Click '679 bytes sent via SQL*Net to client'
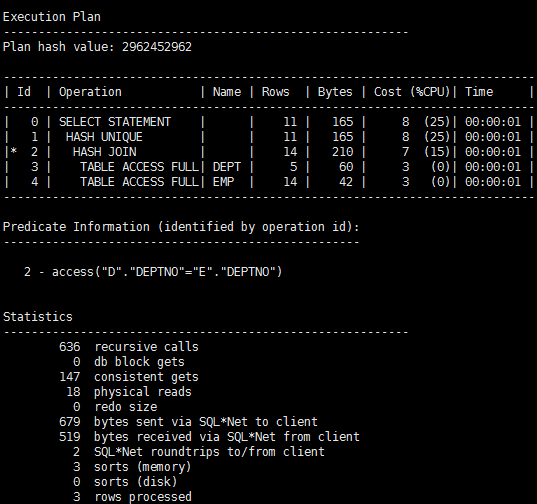 [188, 422]
